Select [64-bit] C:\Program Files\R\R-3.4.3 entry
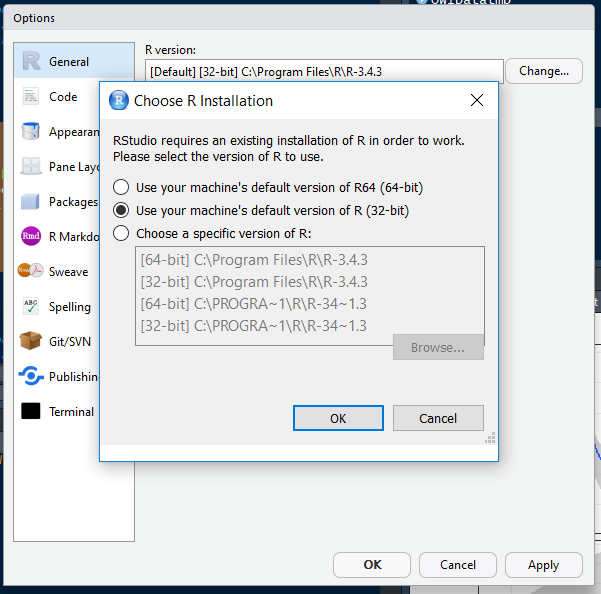The height and width of the screenshot is (594, 601). tap(310, 260)
